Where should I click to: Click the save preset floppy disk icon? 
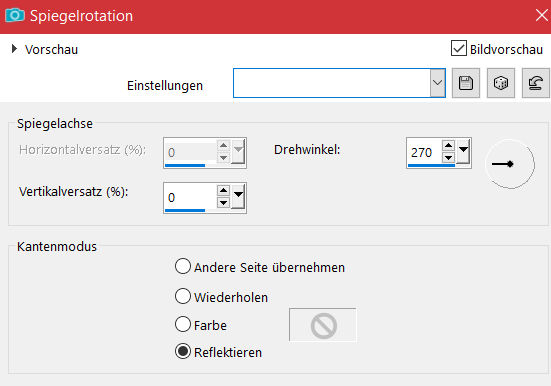click(x=466, y=83)
